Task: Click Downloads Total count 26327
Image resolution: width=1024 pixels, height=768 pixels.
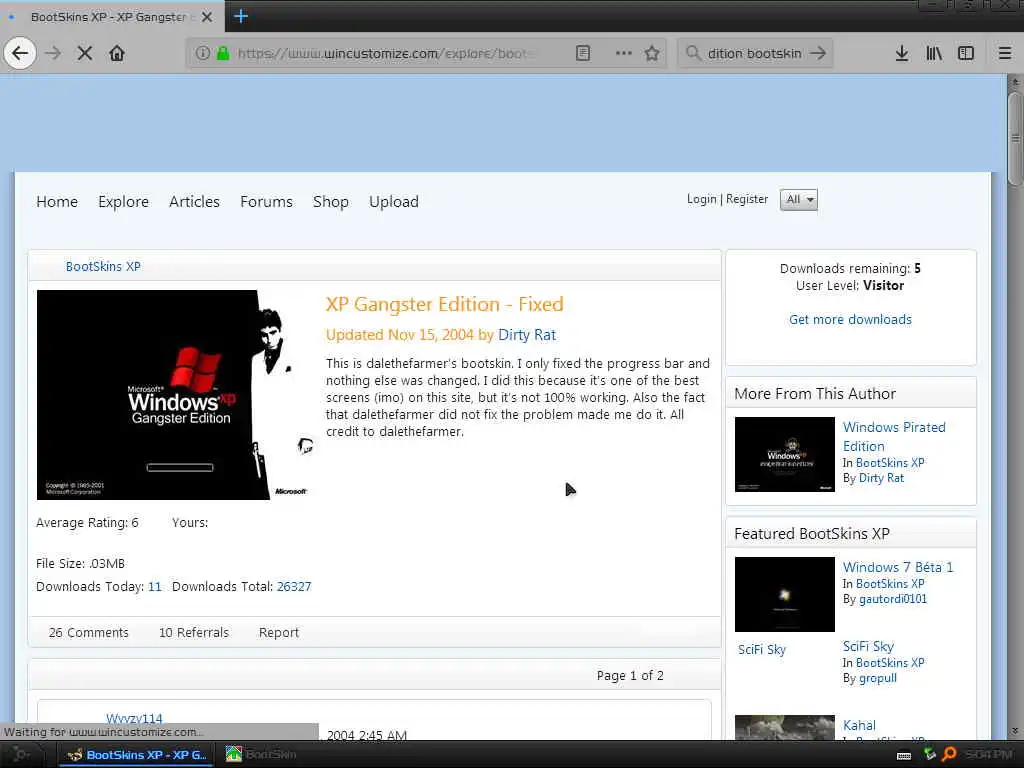Action: coord(294,586)
